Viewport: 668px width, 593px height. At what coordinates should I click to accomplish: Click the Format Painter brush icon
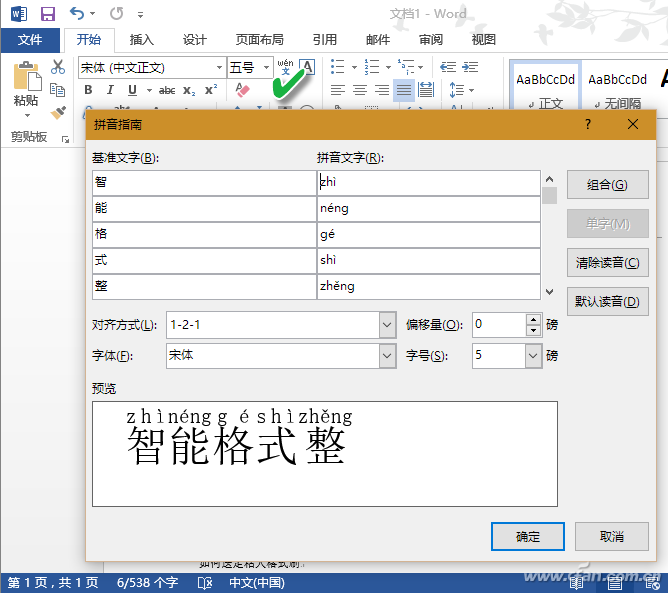tap(58, 112)
